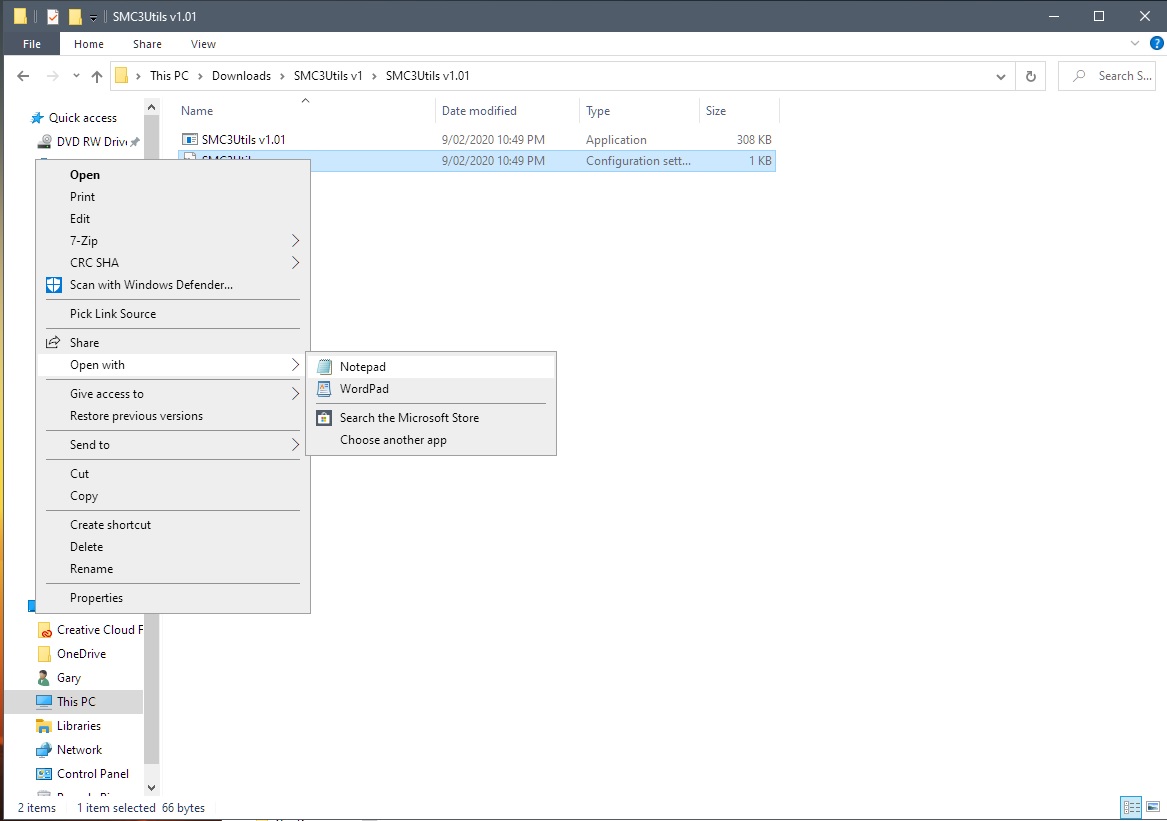Image resolution: width=1167 pixels, height=821 pixels.
Task: Select Search the Microsoft Store
Action: click(x=431, y=418)
